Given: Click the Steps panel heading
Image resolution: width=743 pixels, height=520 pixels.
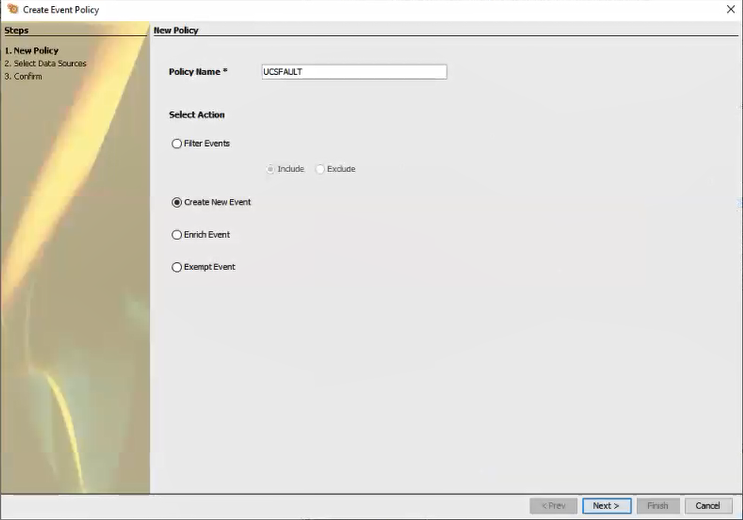Looking at the screenshot, I should pyautogui.click(x=17, y=30).
